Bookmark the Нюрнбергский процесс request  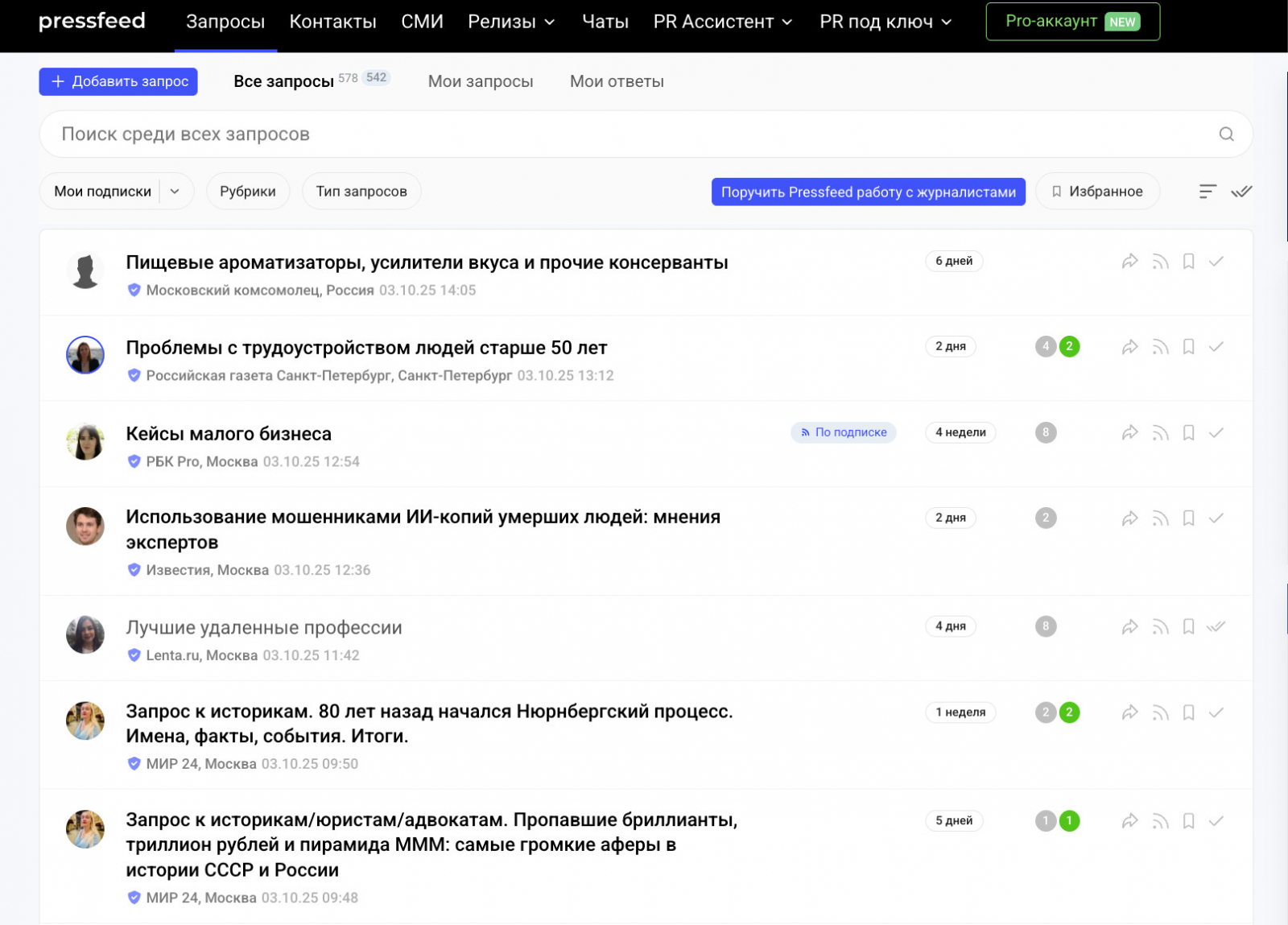pyautogui.click(x=1188, y=712)
